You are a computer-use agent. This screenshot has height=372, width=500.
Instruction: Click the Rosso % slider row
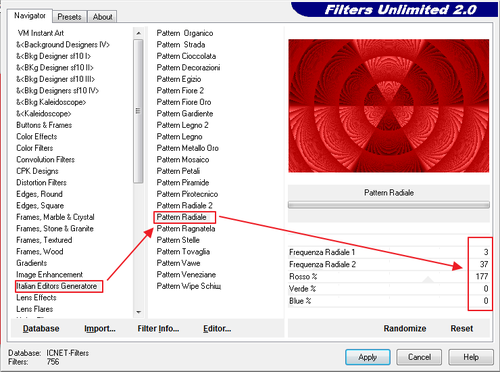389,277
